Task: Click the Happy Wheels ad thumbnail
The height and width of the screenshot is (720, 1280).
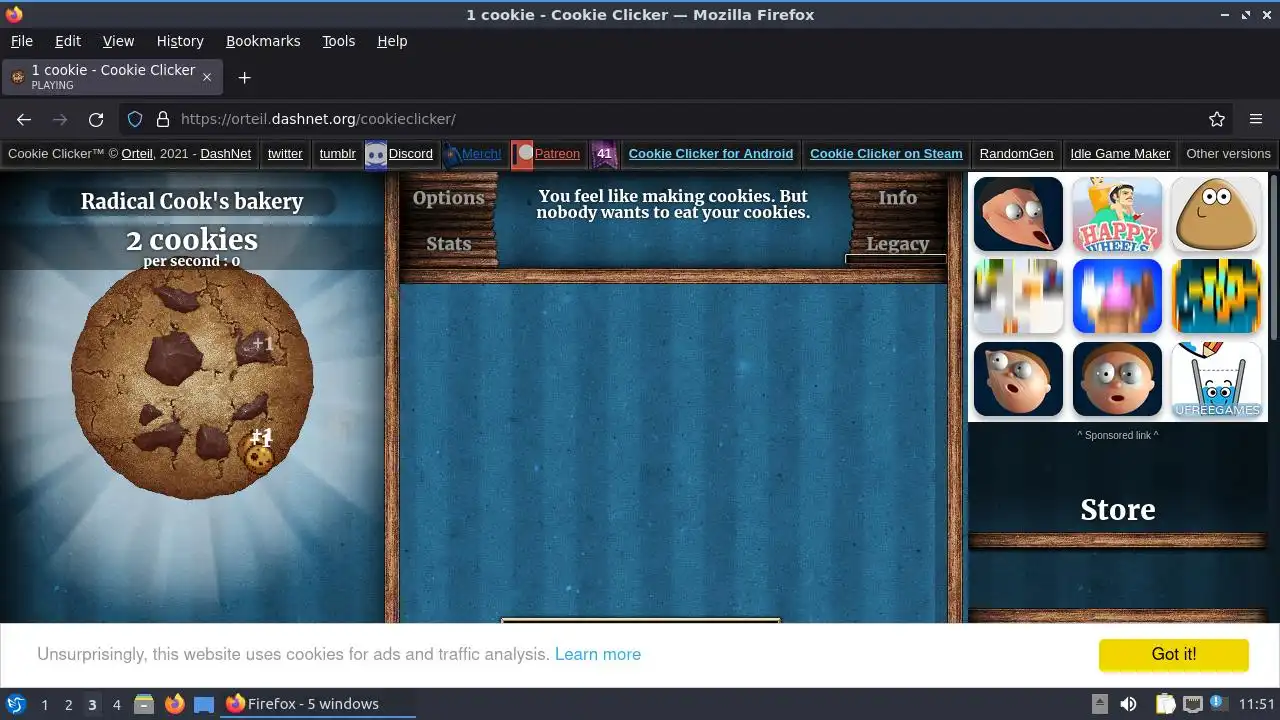Action: 1117,214
